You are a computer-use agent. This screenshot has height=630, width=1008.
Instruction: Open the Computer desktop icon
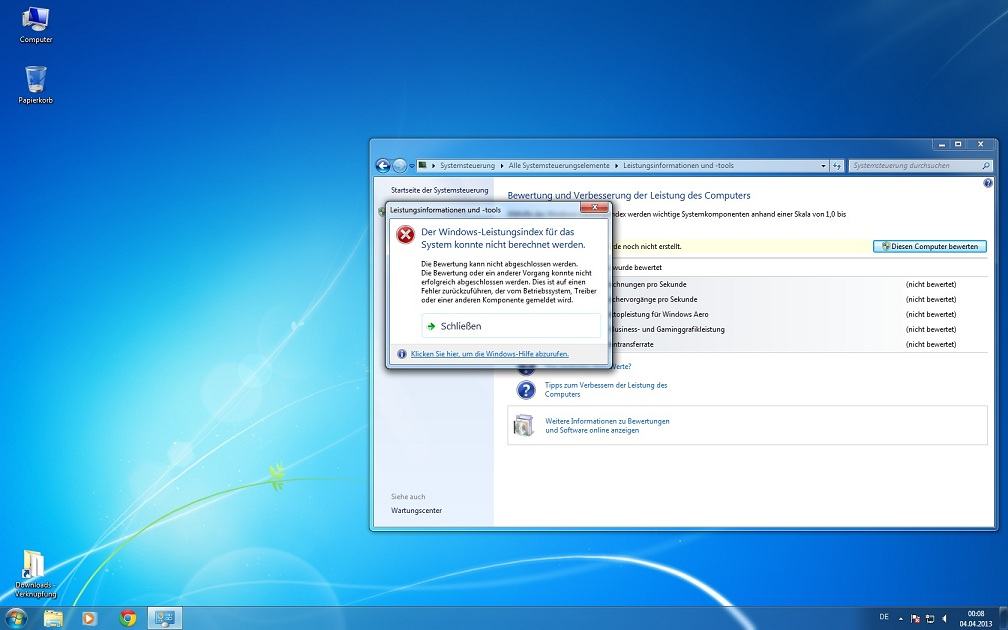[x=35, y=25]
